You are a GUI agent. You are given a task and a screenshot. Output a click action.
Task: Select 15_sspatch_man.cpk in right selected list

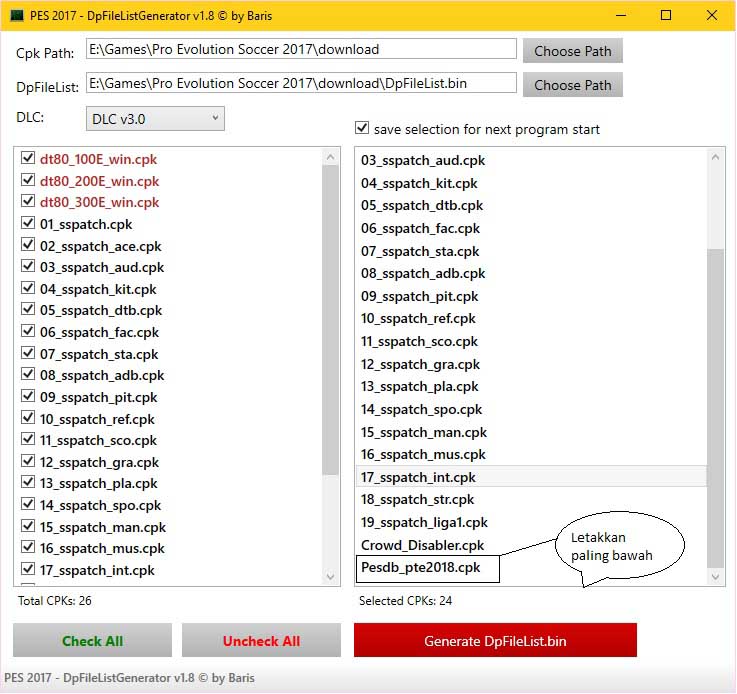[531, 432]
